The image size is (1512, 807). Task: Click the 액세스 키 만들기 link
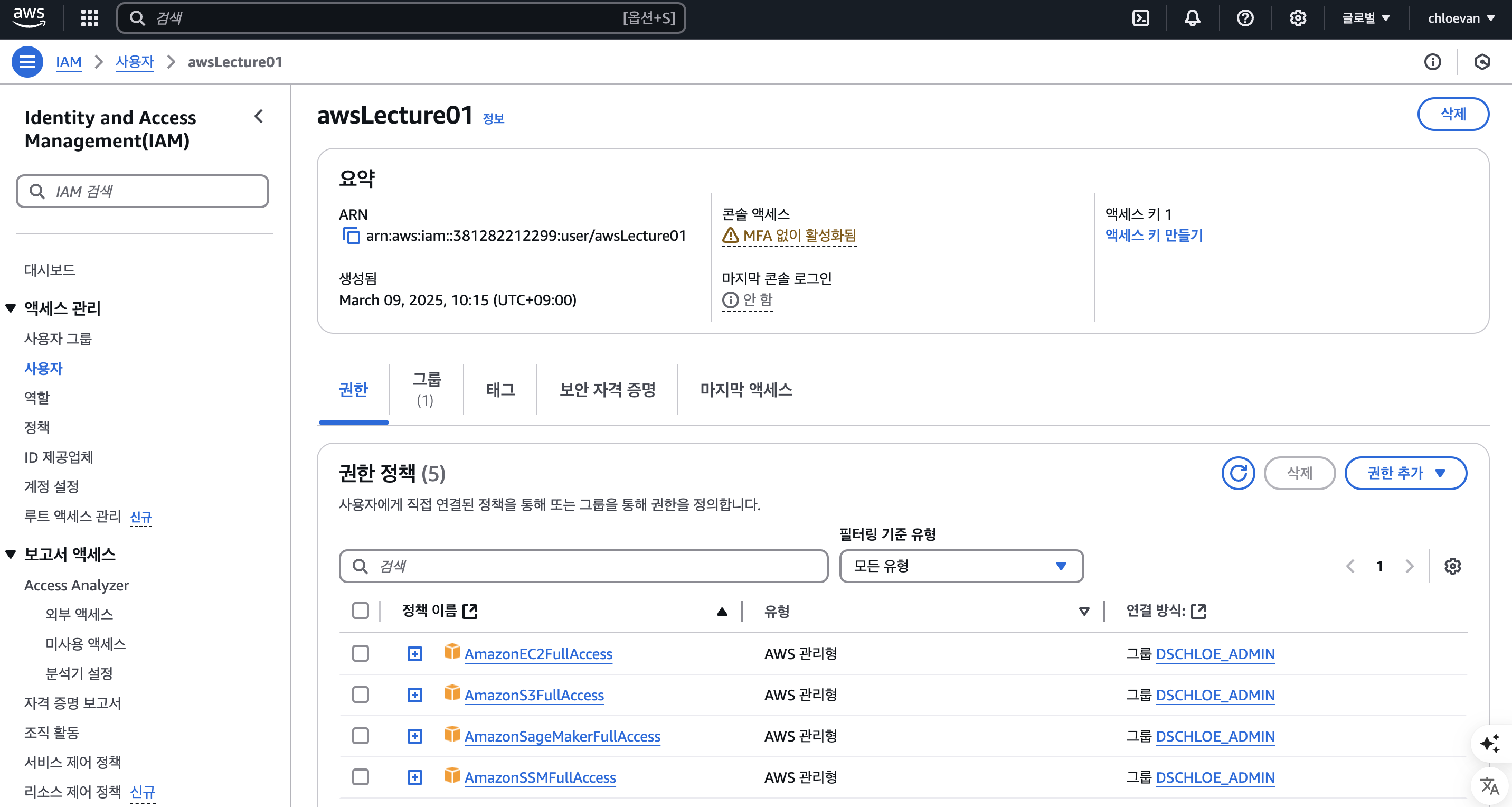(x=1154, y=236)
